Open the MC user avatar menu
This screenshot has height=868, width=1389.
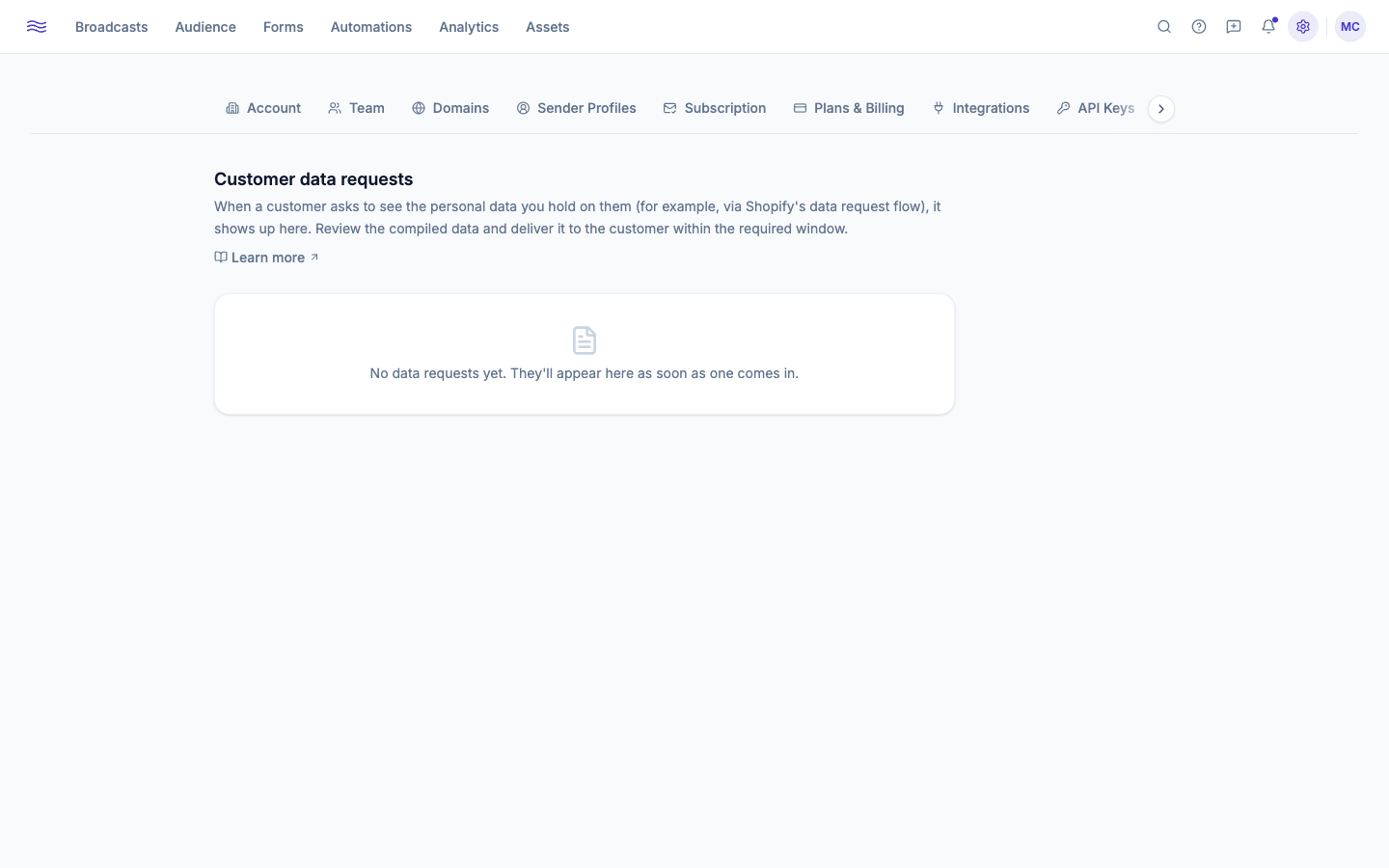(1350, 27)
